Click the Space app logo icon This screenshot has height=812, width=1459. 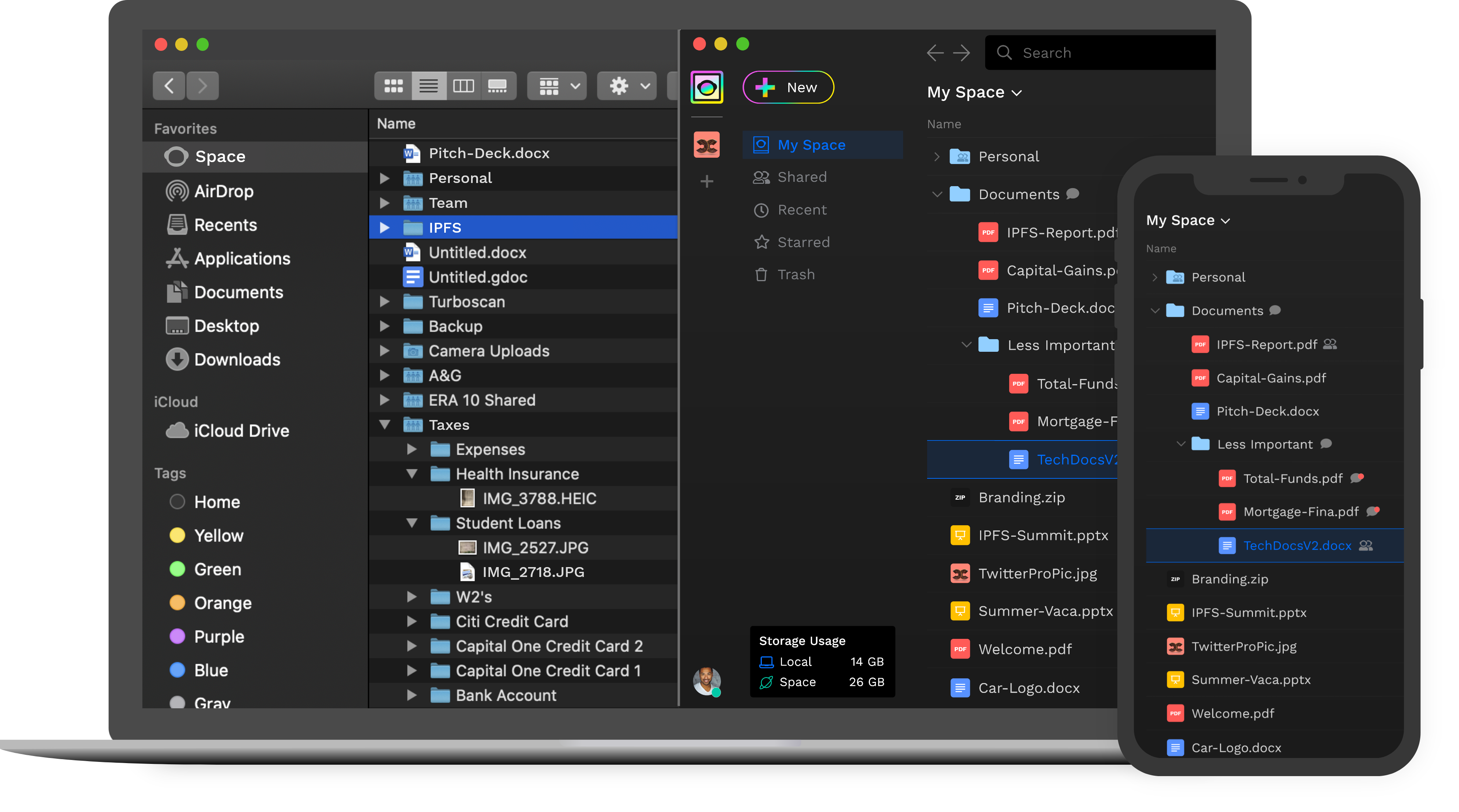click(x=706, y=87)
